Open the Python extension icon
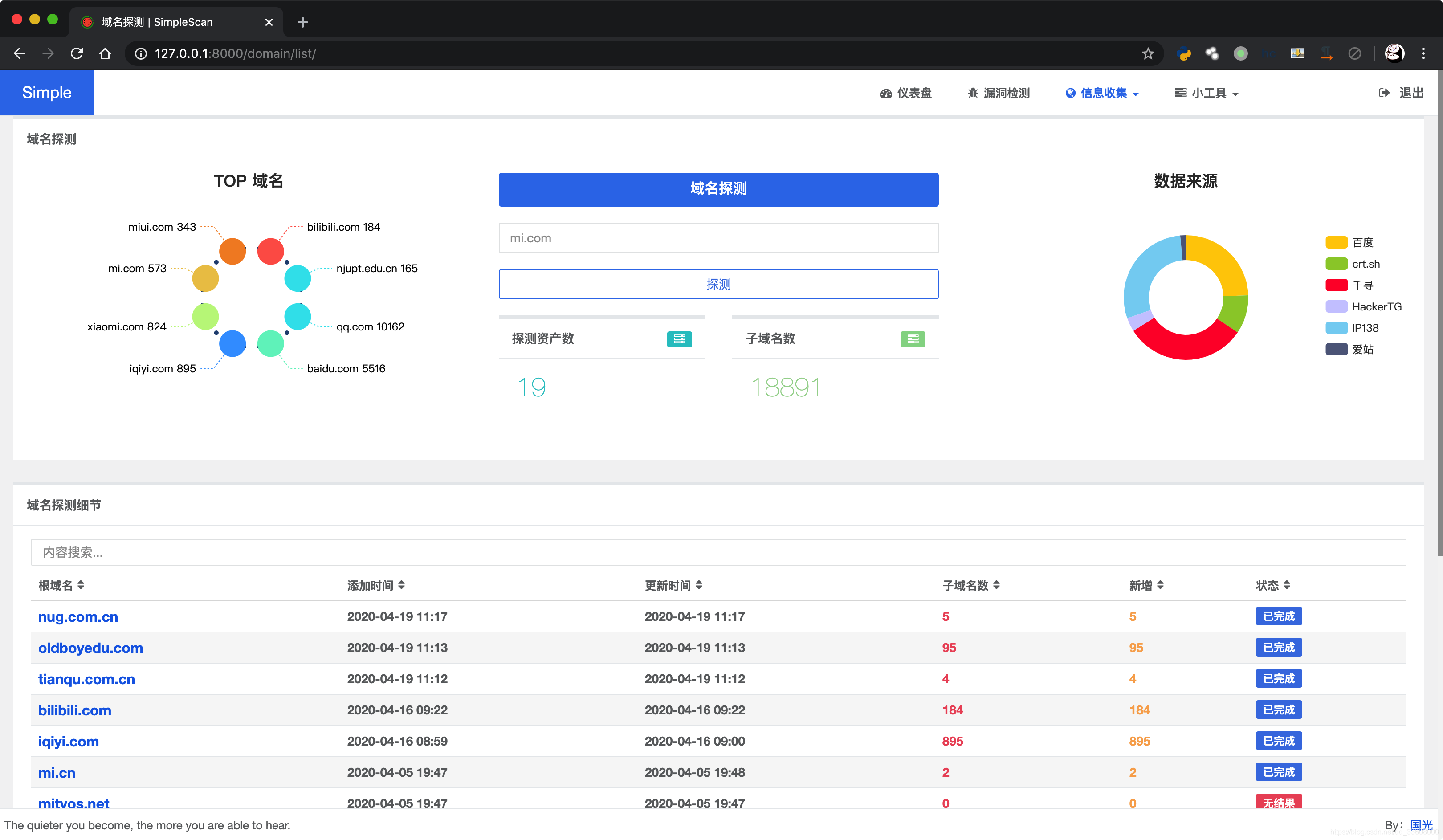 pos(1184,53)
